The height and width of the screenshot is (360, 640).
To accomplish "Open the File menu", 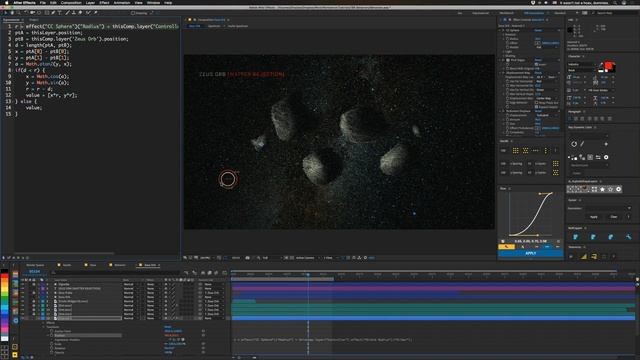I will tap(42, 2).
